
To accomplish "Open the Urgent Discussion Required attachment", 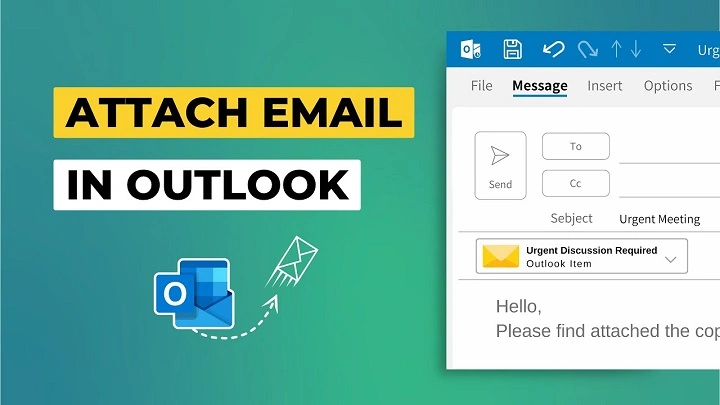I will pos(581,256).
